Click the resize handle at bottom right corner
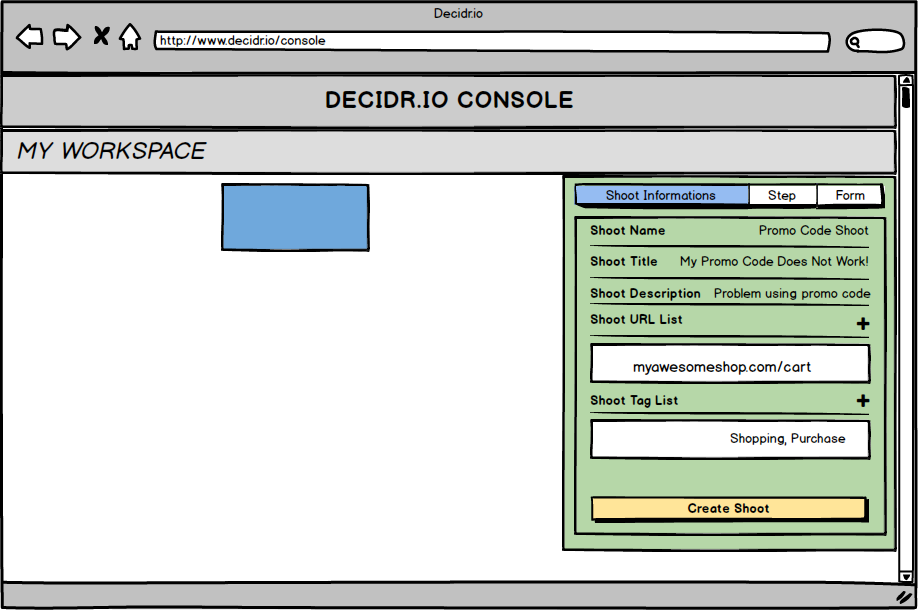The width and height of the screenshot is (918, 610). point(905,597)
